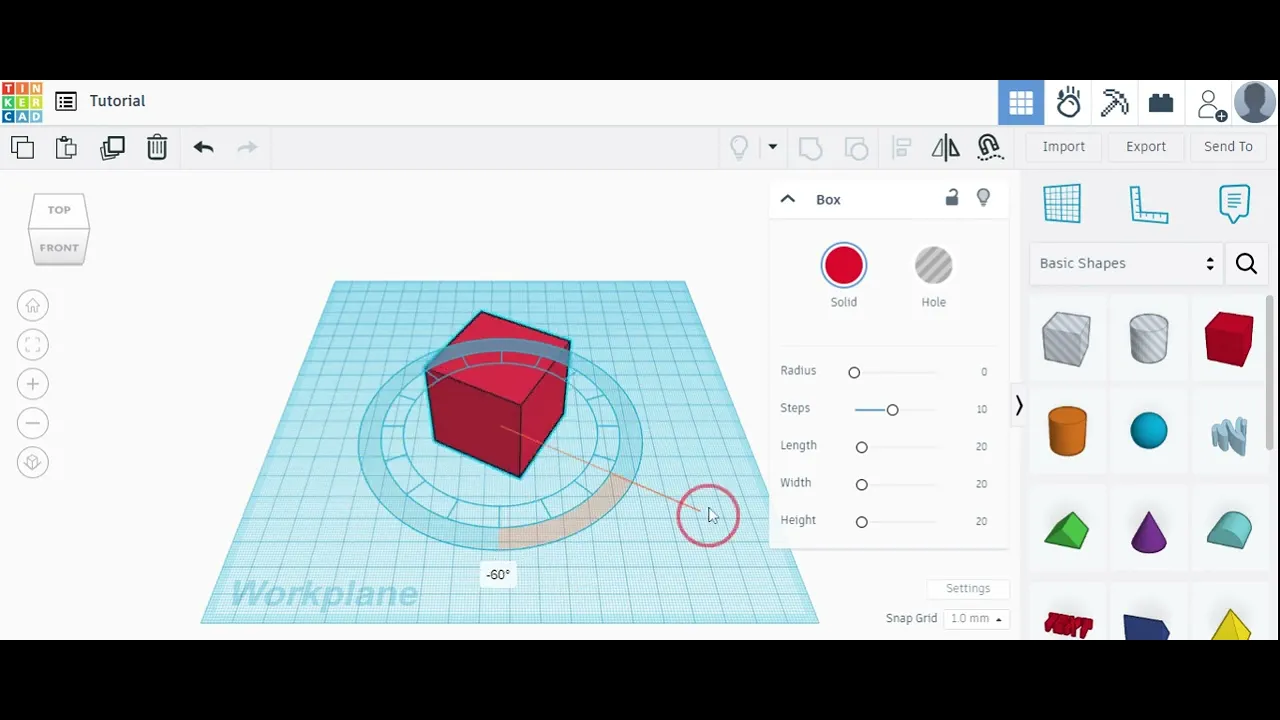This screenshot has height=720, width=1280.
Task: Click the Home view icon
Action: (x=33, y=306)
